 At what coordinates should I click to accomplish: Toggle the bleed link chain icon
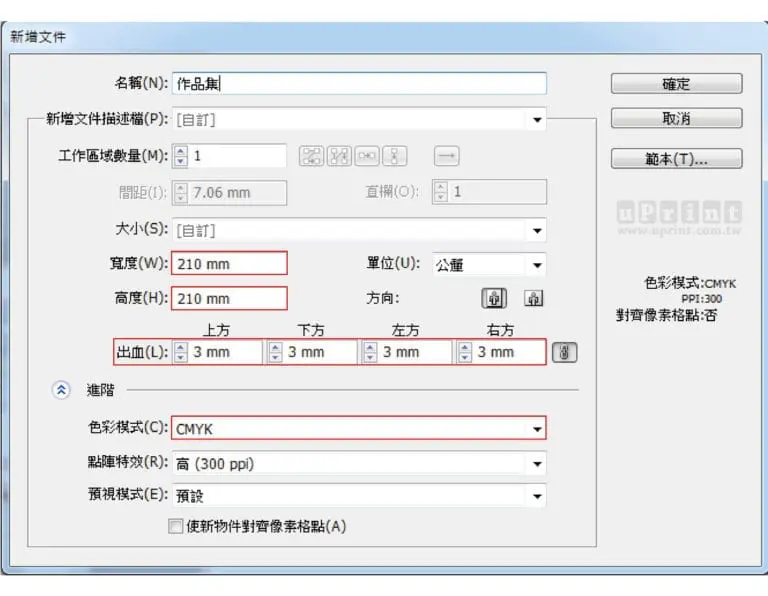(x=565, y=352)
